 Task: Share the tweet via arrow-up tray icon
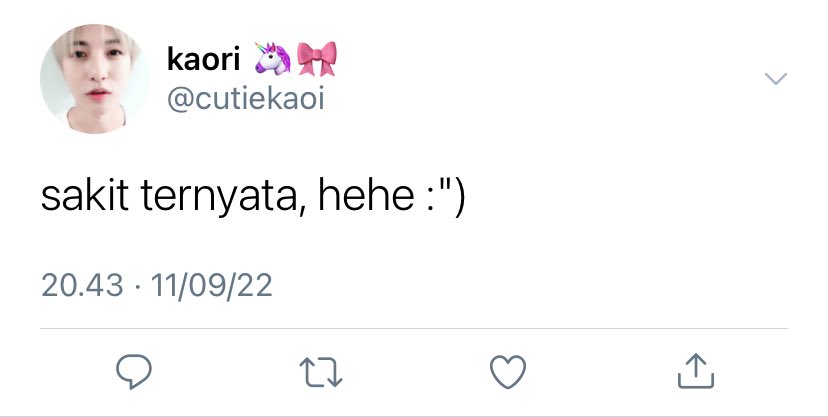[695, 371]
